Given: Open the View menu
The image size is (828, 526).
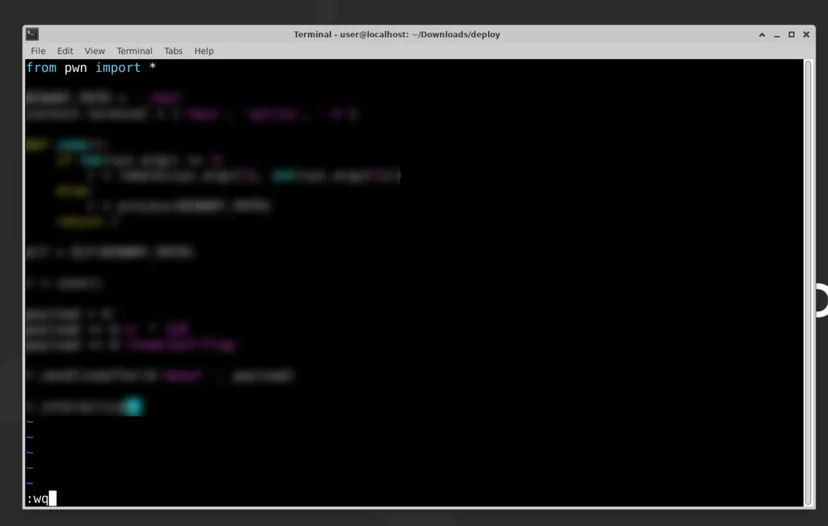Looking at the screenshot, I should pyautogui.click(x=95, y=51).
